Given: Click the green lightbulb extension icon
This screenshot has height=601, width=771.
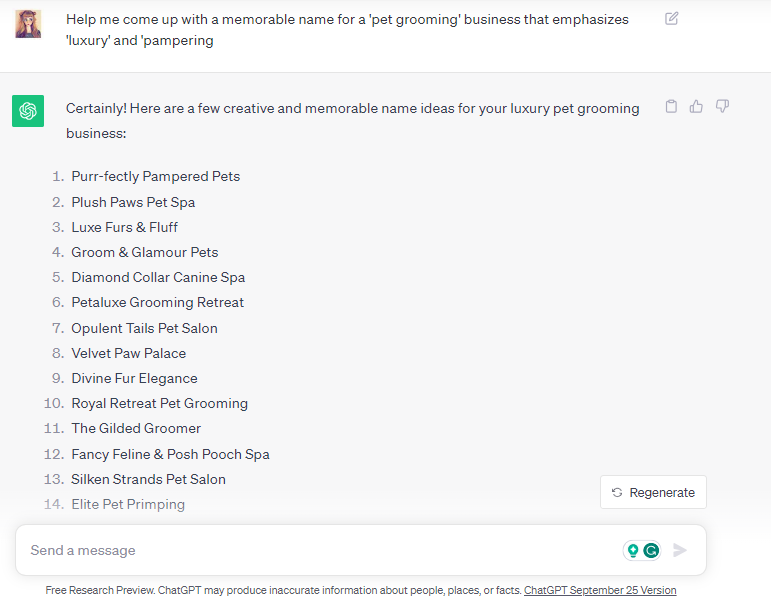Looking at the screenshot, I should click(633, 550).
